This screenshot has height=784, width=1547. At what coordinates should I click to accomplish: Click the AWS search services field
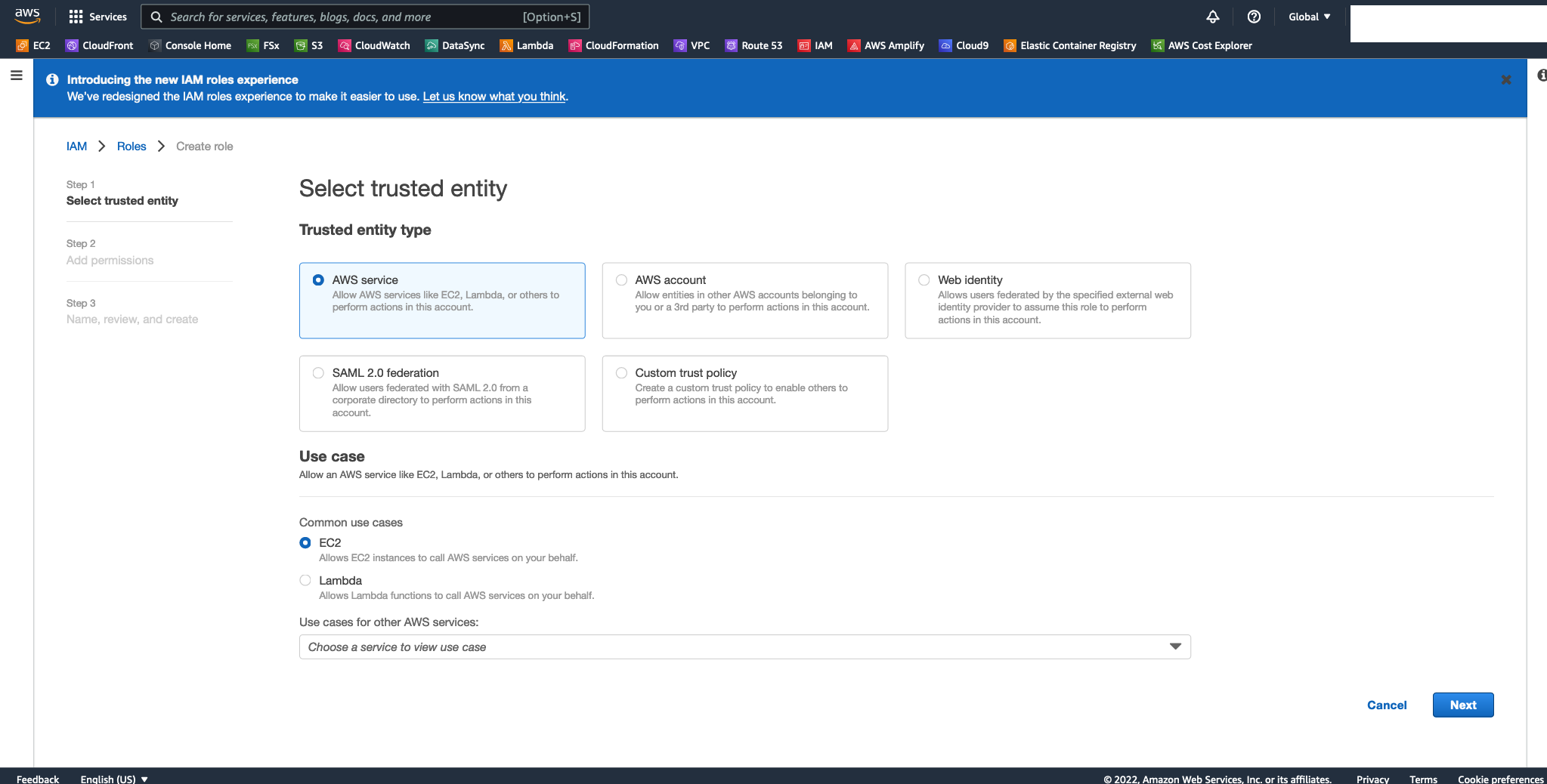click(365, 17)
